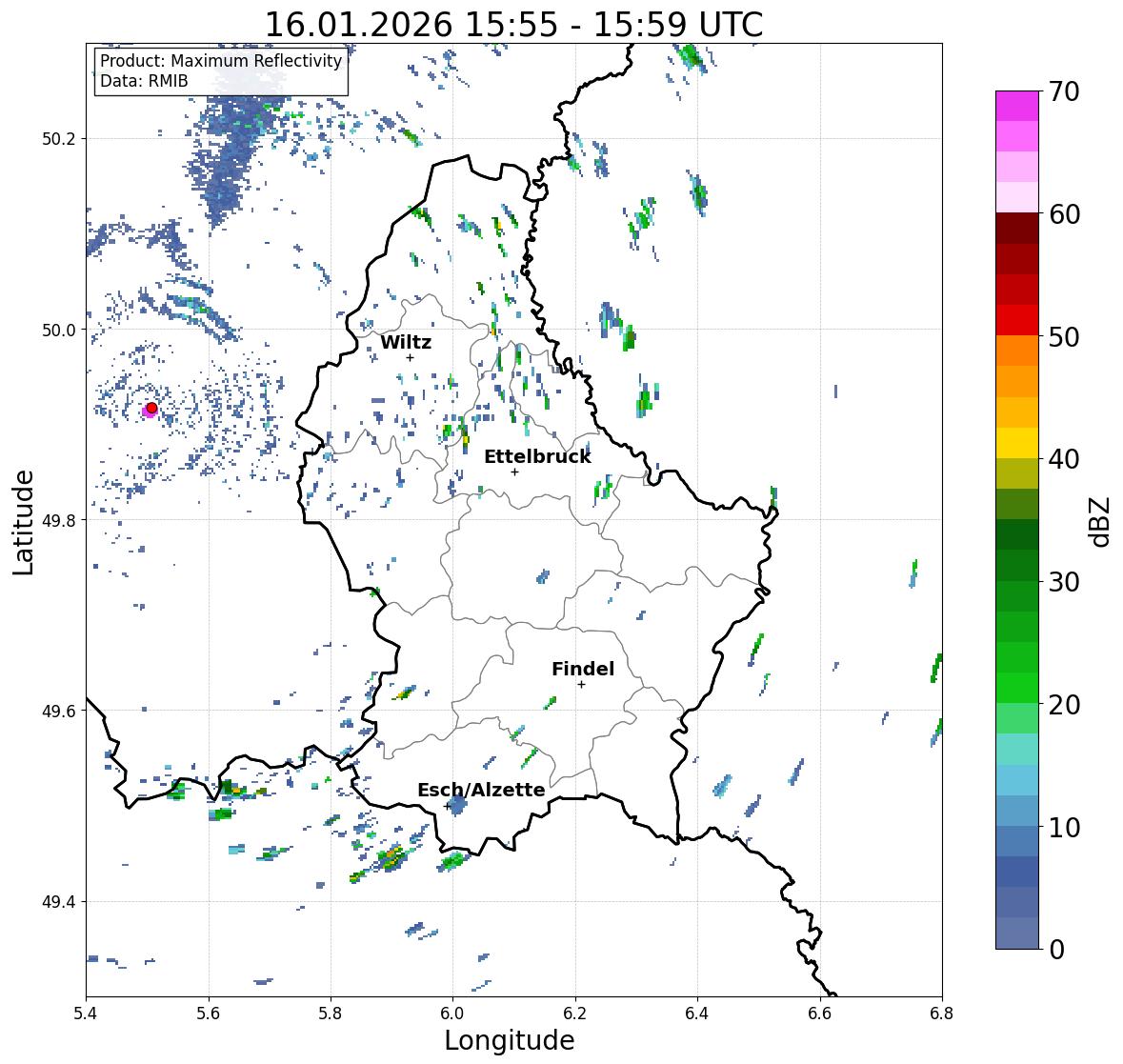Click the colorbar tick label 10
Viewport: 1123px width, 1064px height.
(x=1064, y=827)
